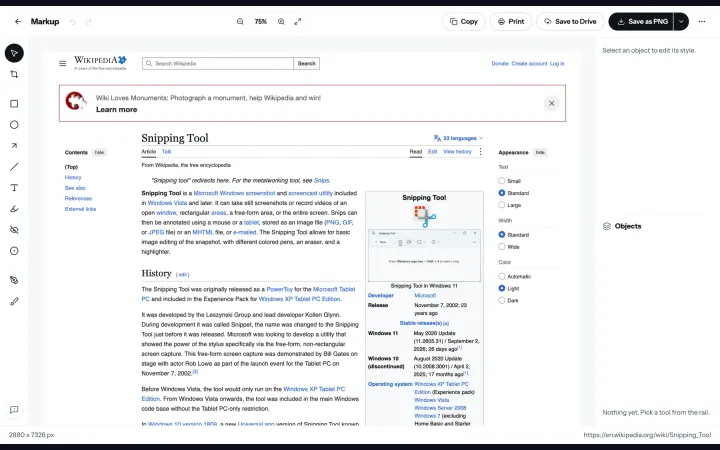The image size is (720, 450).
Task: Undo the last markup action
Action: (x=73, y=22)
